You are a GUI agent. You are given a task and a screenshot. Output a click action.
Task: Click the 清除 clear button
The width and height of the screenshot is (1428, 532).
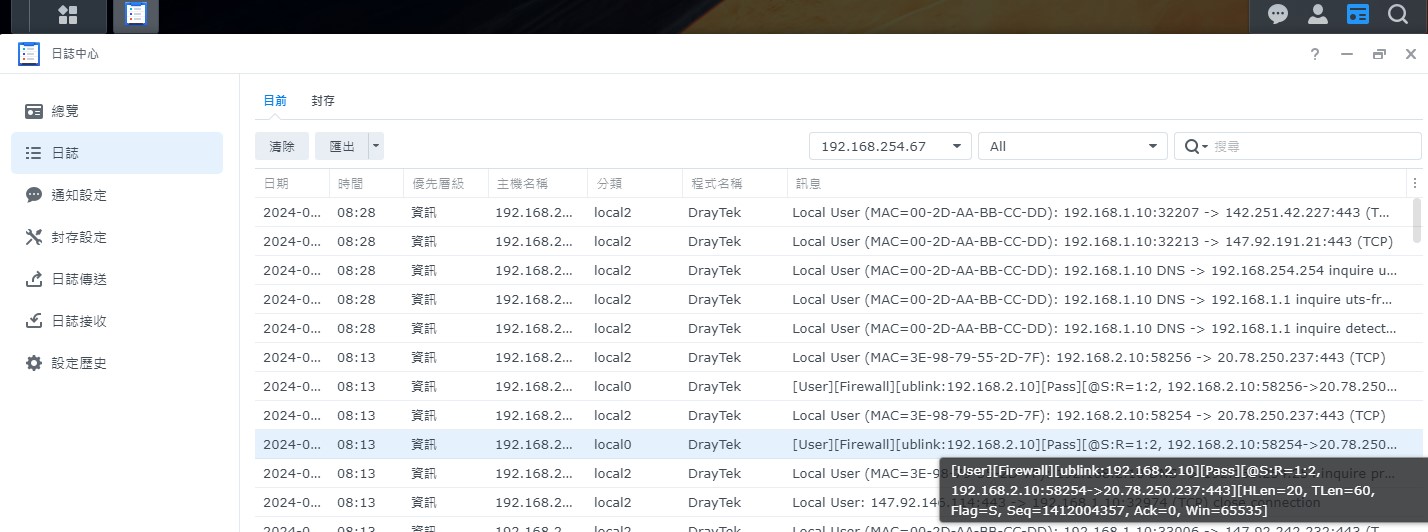pos(282,146)
